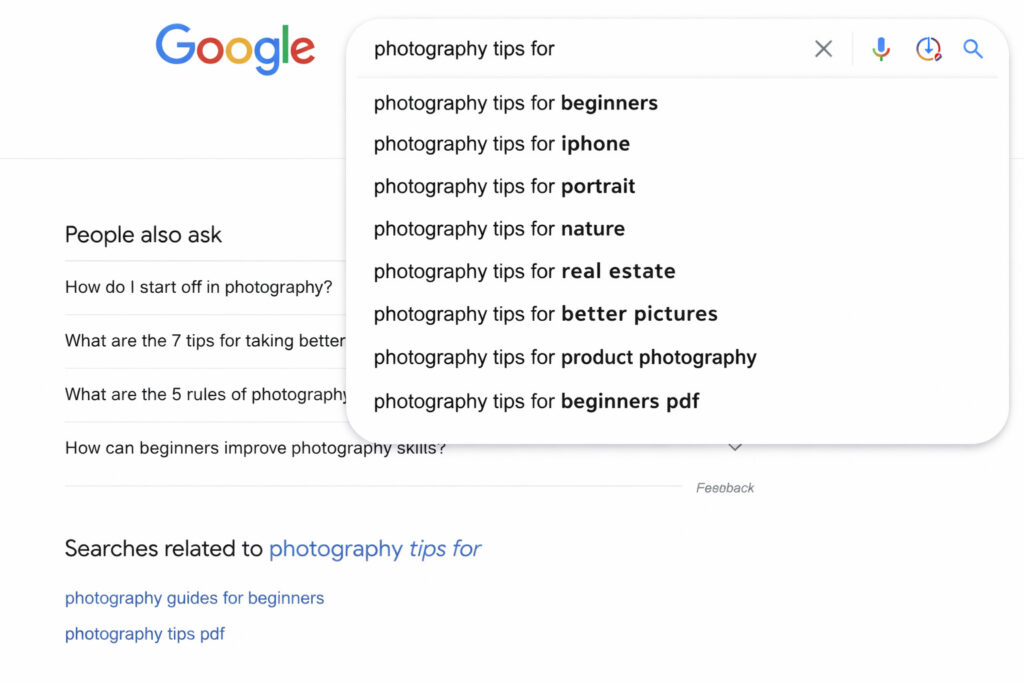Click the magnifying glass search icon

pyautogui.click(x=973, y=49)
